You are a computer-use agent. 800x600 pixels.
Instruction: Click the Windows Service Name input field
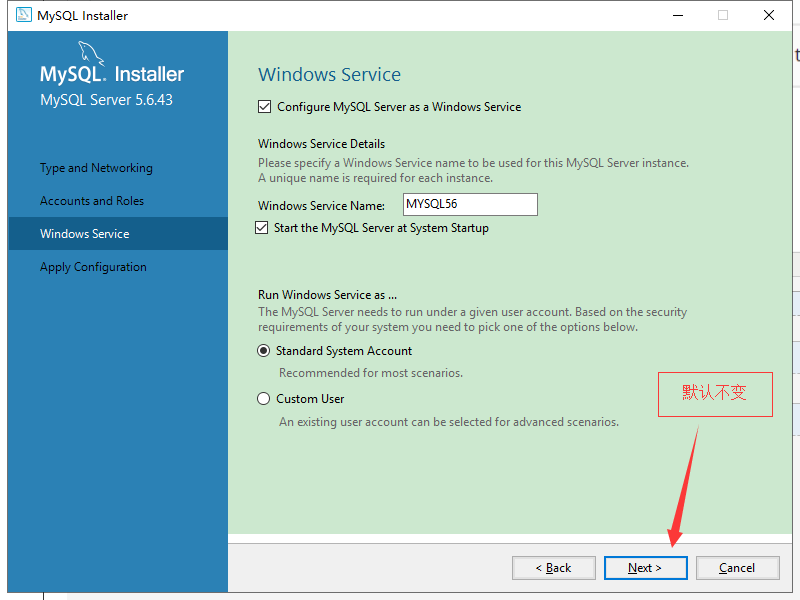coord(470,204)
